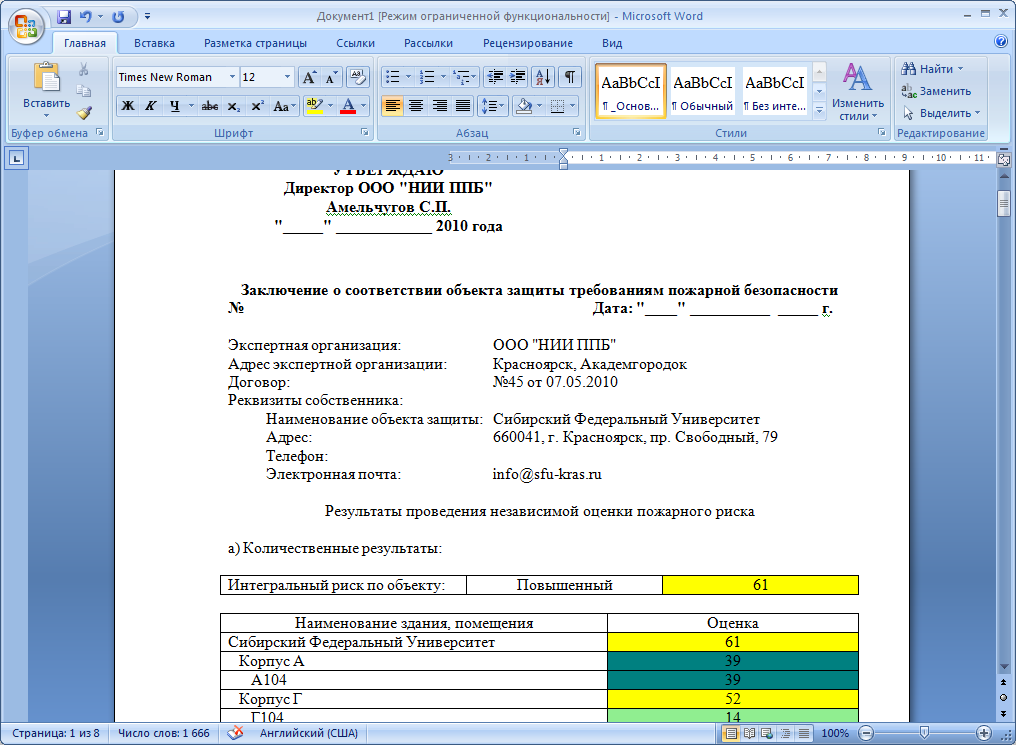The height and width of the screenshot is (745, 1016).
Task: Click the Найти find button
Action: (x=932, y=69)
